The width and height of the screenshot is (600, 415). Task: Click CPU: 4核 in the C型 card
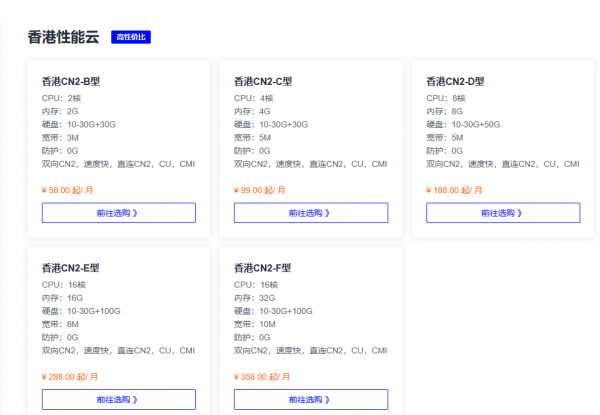click(x=254, y=98)
